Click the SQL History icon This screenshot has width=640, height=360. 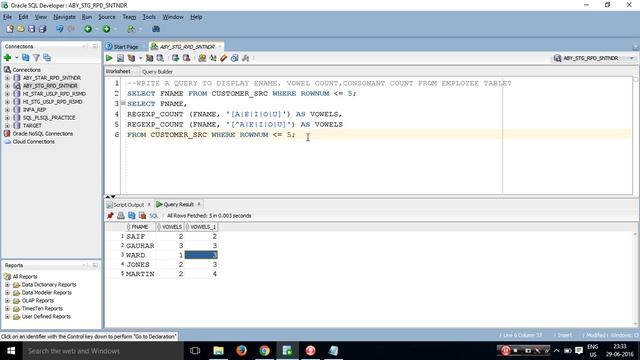click(x=235, y=58)
